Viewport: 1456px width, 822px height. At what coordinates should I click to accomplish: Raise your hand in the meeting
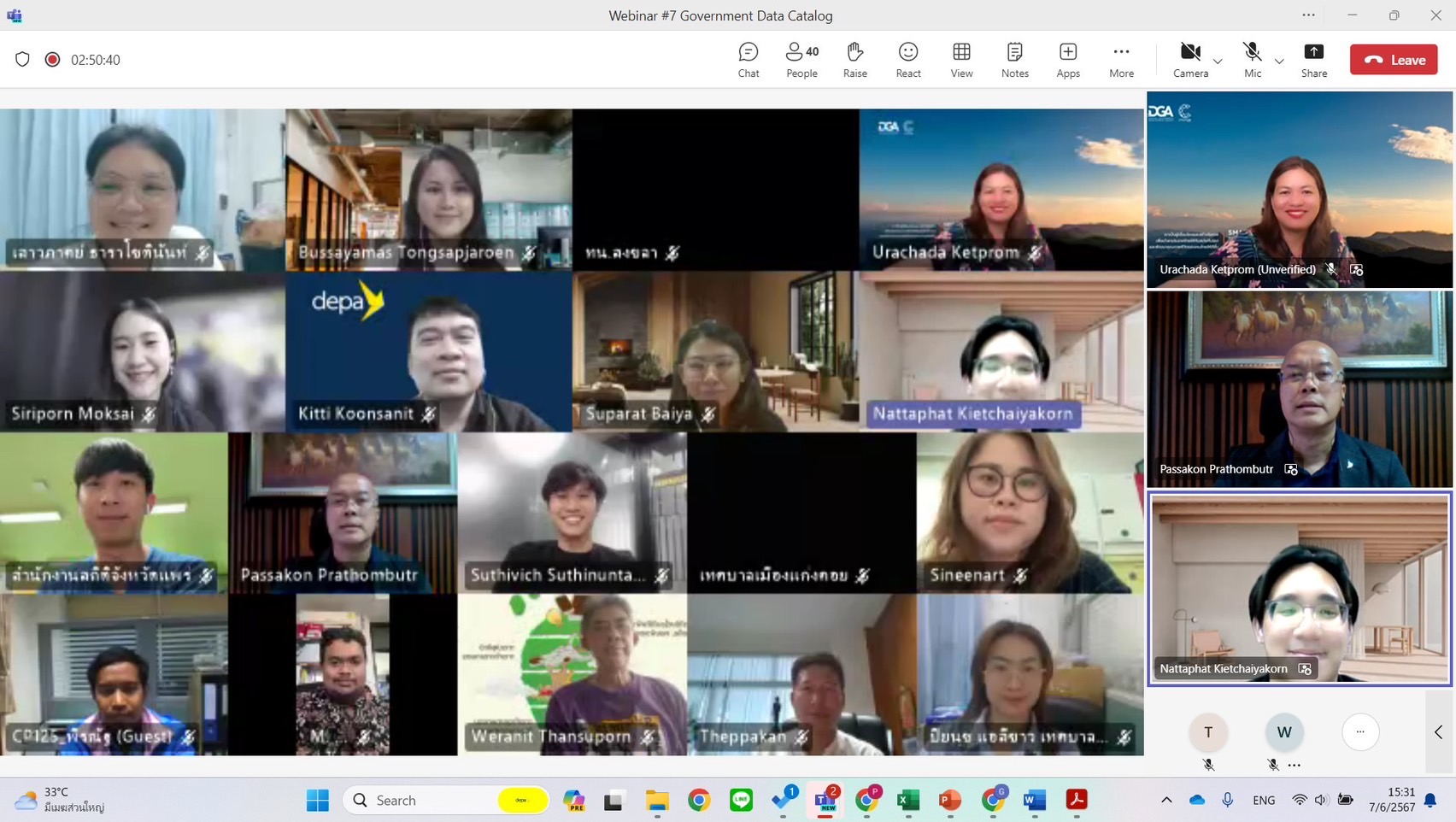tap(854, 60)
